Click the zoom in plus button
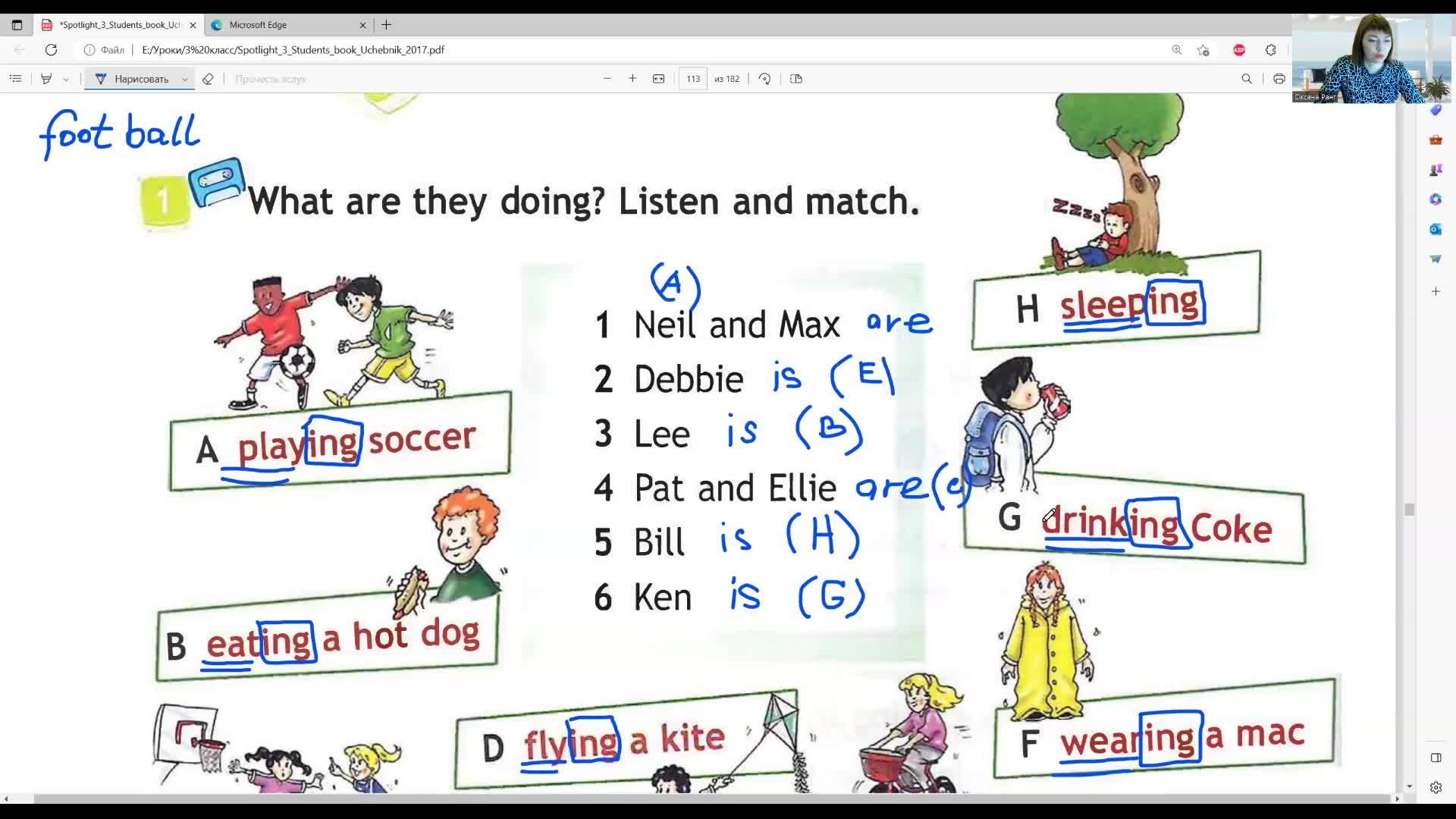Viewport: 1456px width, 819px height. point(631,79)
